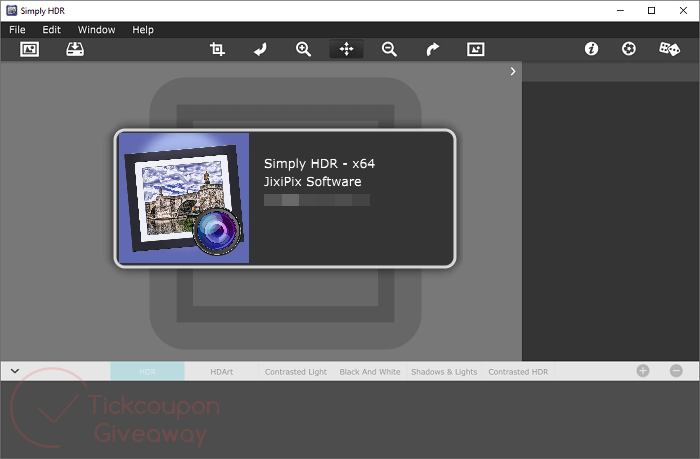
Task: Click the open image icon at toolbar start
Action: [29, 49]
